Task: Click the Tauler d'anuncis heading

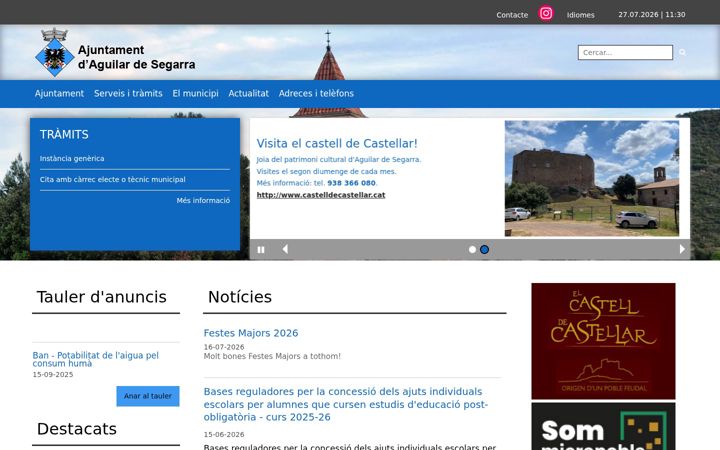Action: pyautogui.click(x=101, y=297)
